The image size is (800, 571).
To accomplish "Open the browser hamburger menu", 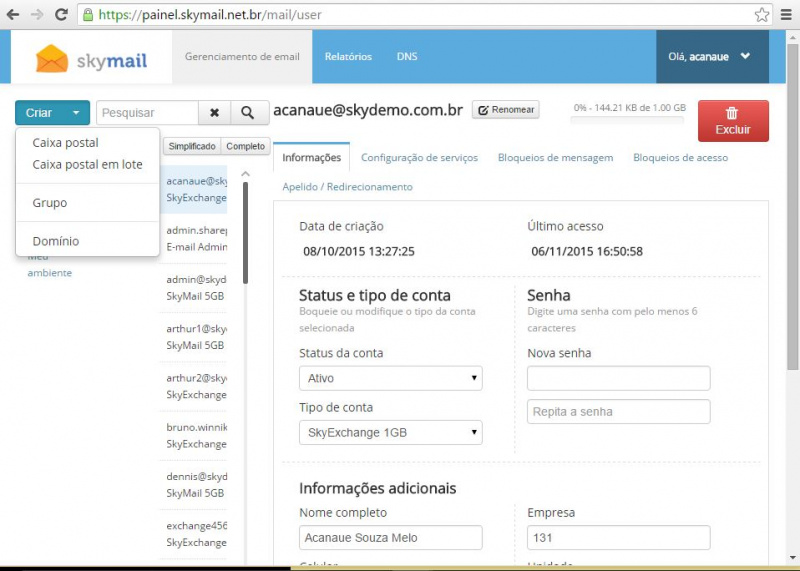I will click(x=786, y=15).
